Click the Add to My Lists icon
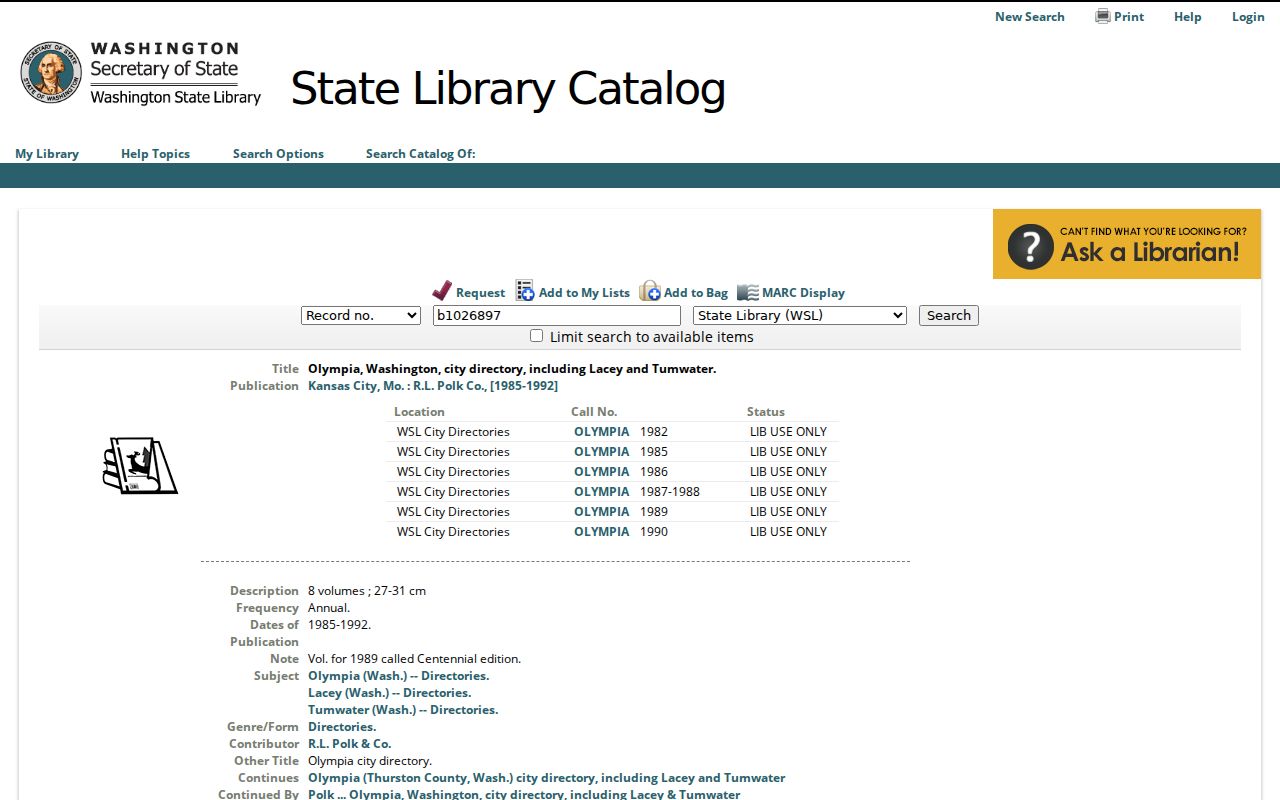This screenshot has height=800, width=1280. tap(525, 291)
